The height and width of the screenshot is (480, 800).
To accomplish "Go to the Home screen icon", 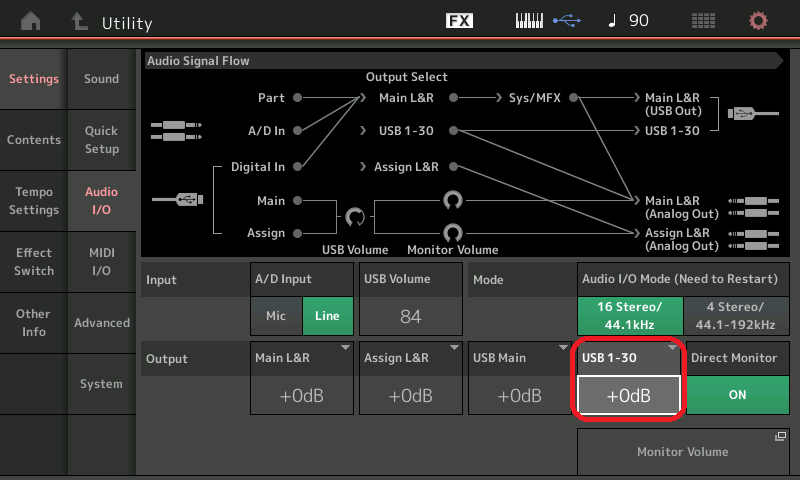I will tap(32, 21).
